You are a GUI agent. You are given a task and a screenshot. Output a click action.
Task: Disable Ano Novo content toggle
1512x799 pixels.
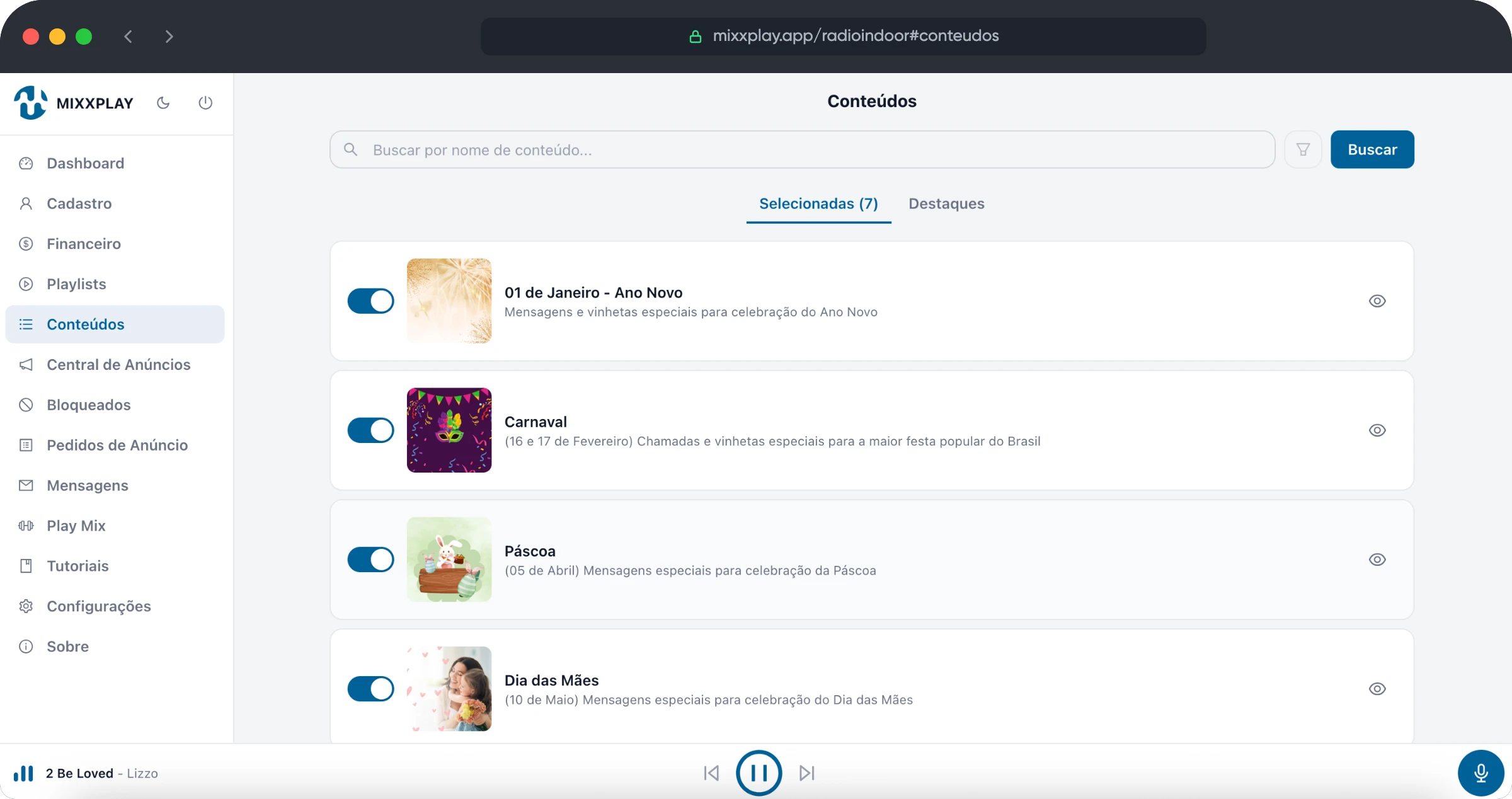pos(370,301)
